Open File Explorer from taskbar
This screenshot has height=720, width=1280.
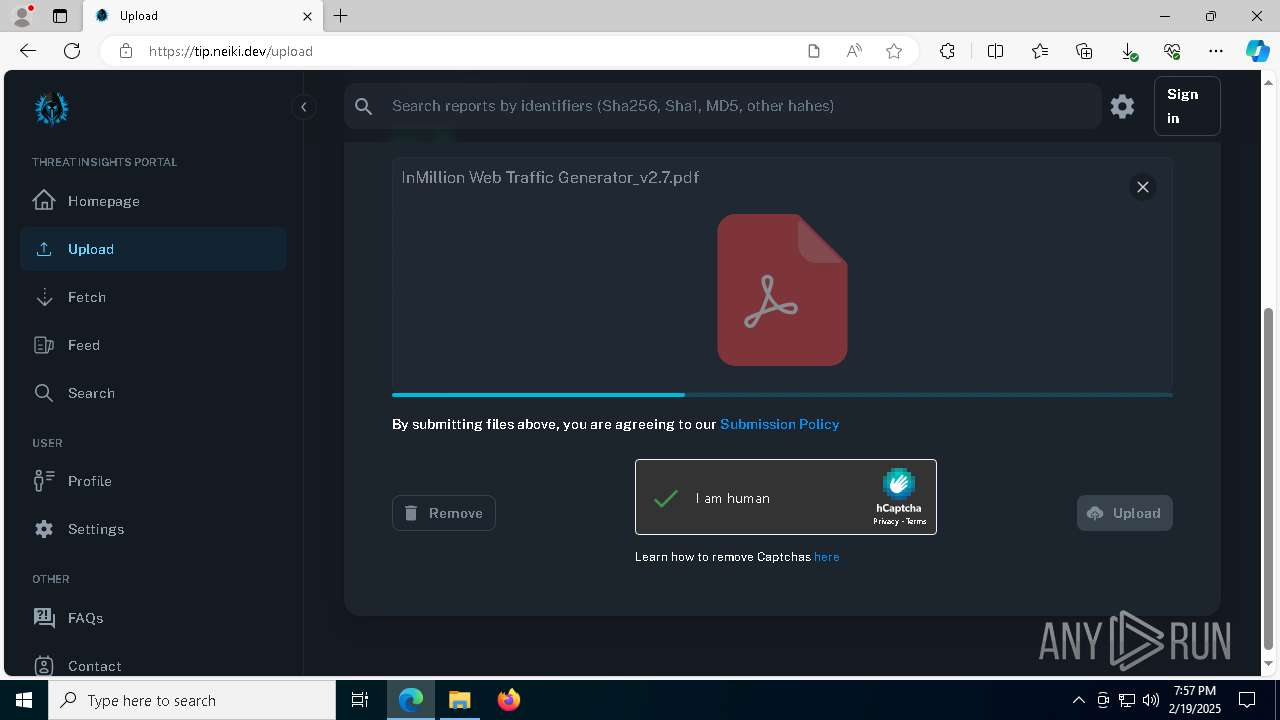coord(459,700)
